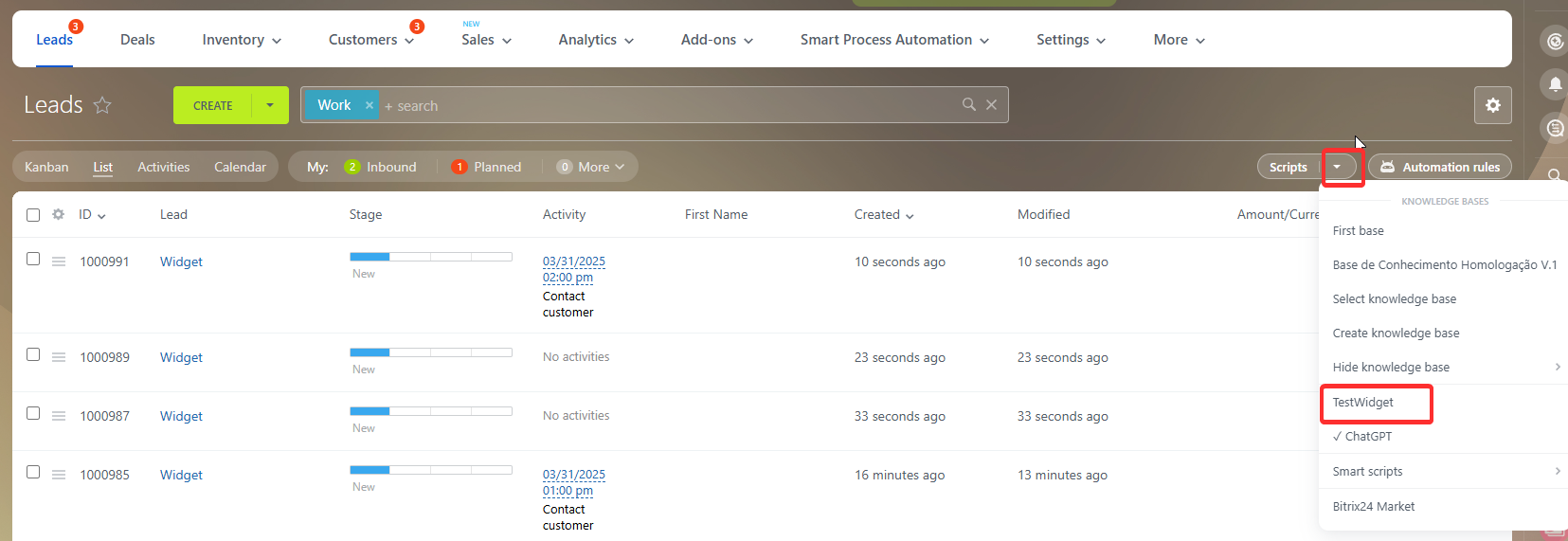Click the Inbound counter badge
The width and height of the screenshot is (1568, 541).
[x=352, y=167]
